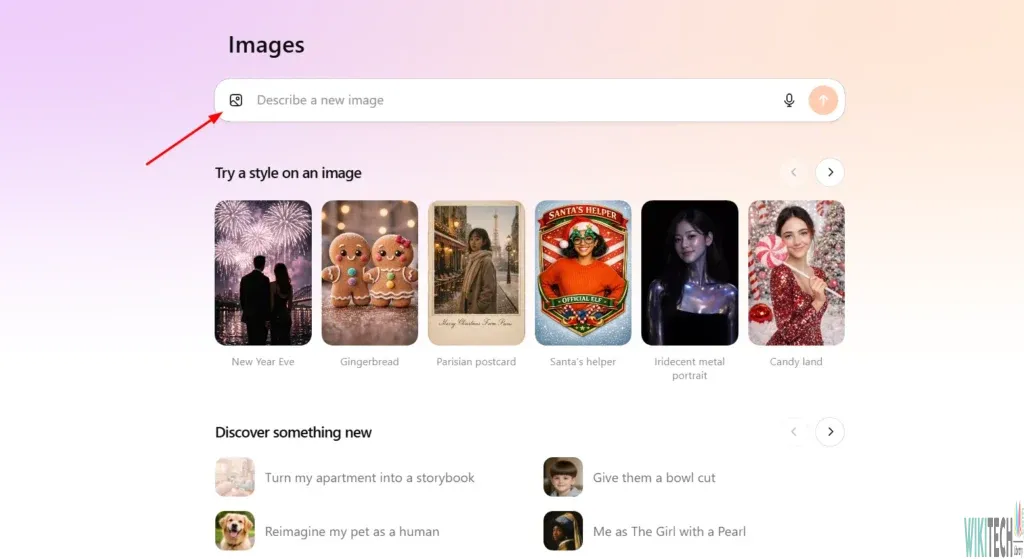Show previous styles with left chevron
1024x559 pixels.
793,172
